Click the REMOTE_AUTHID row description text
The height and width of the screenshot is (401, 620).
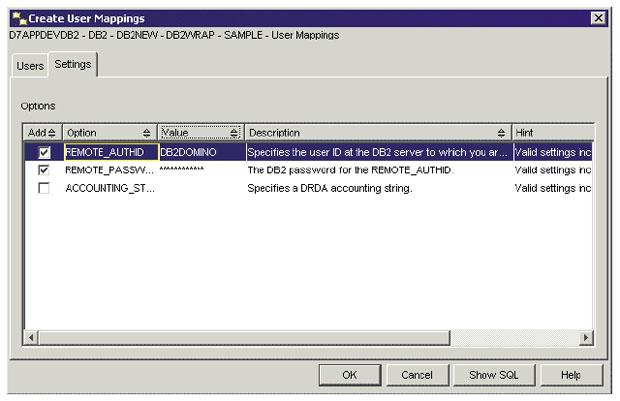[377, 152]
